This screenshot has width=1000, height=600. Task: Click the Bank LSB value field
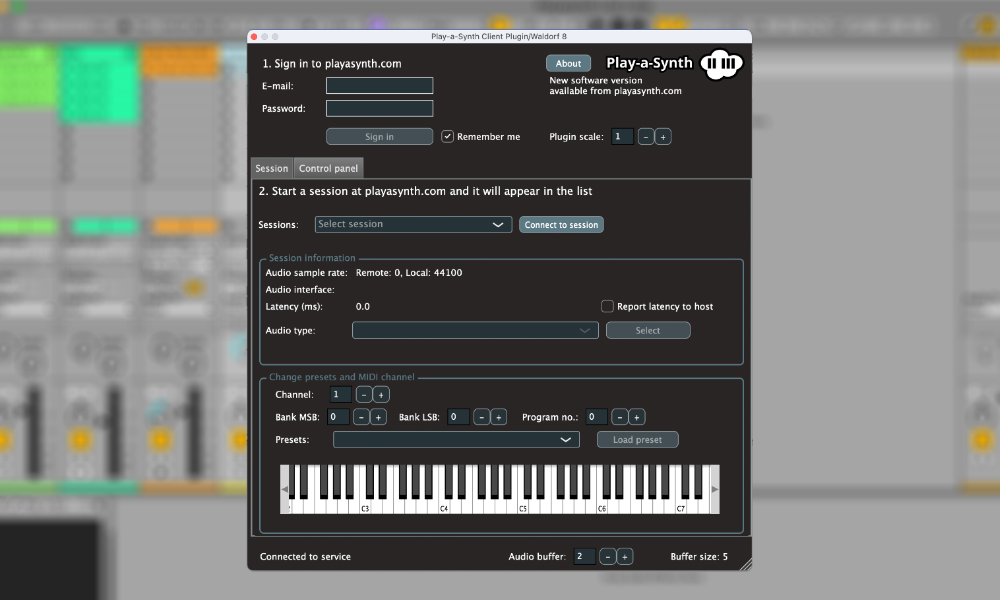click(459, 417)
